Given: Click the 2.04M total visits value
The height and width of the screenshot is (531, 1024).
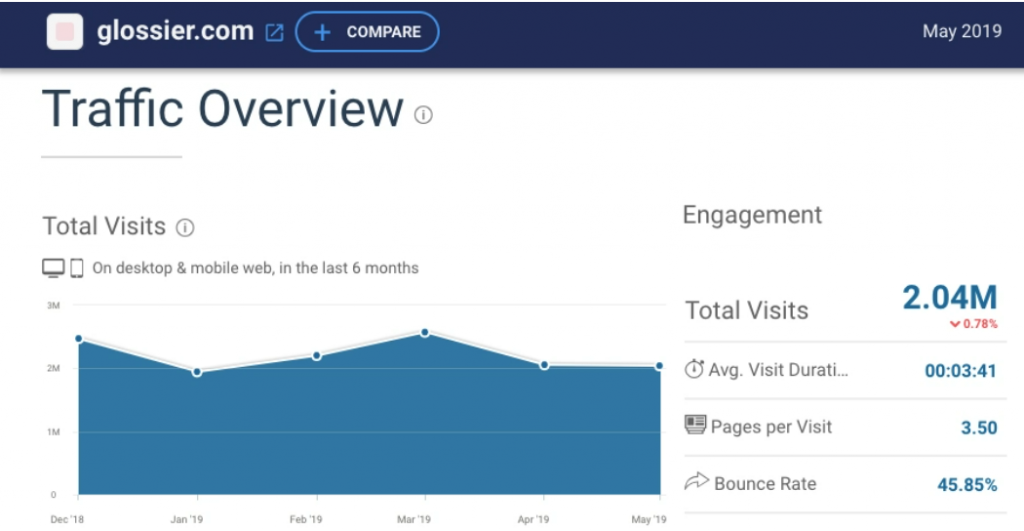Looking at the screenshot, I should 950,298.
